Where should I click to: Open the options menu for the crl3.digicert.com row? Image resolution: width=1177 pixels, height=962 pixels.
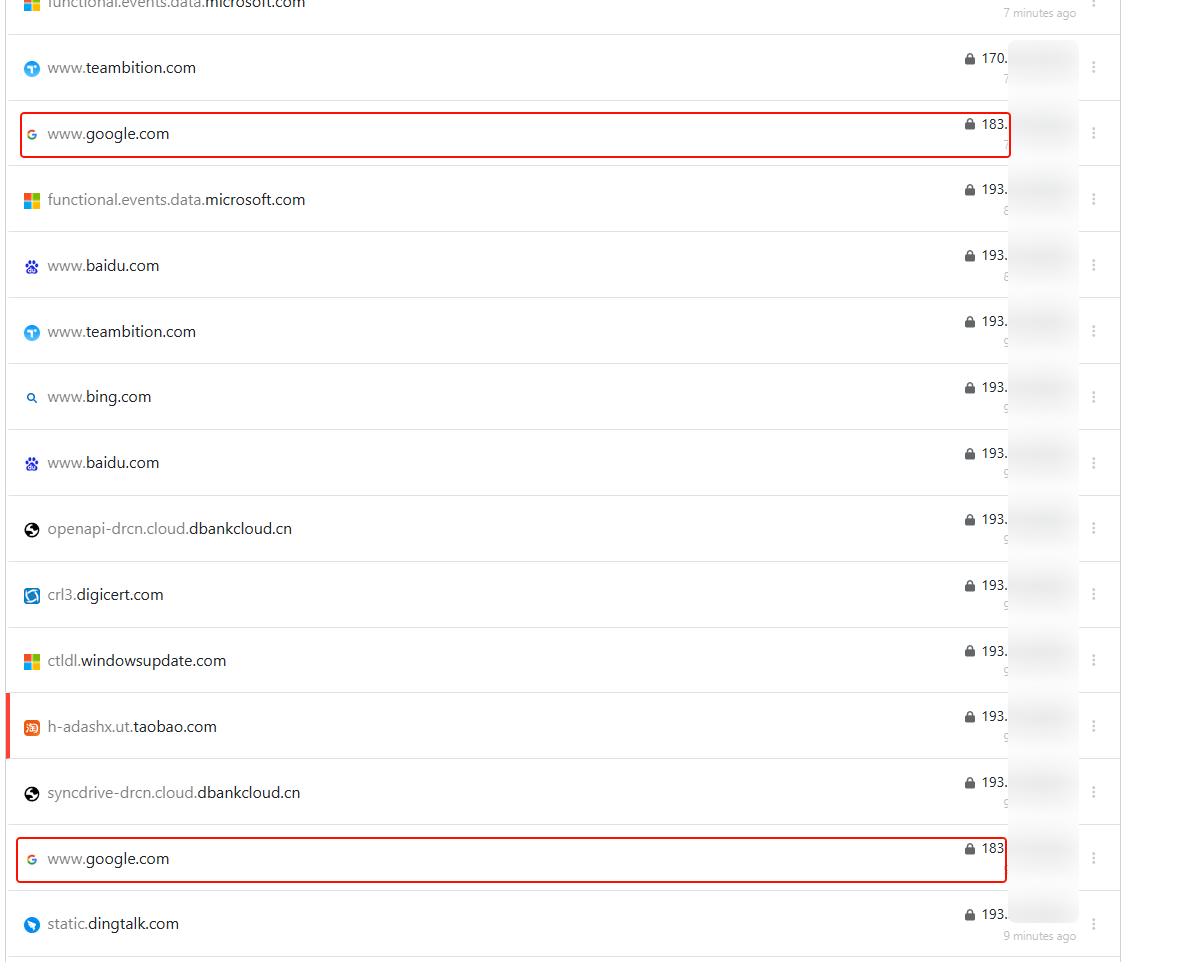coord(1094,595)
